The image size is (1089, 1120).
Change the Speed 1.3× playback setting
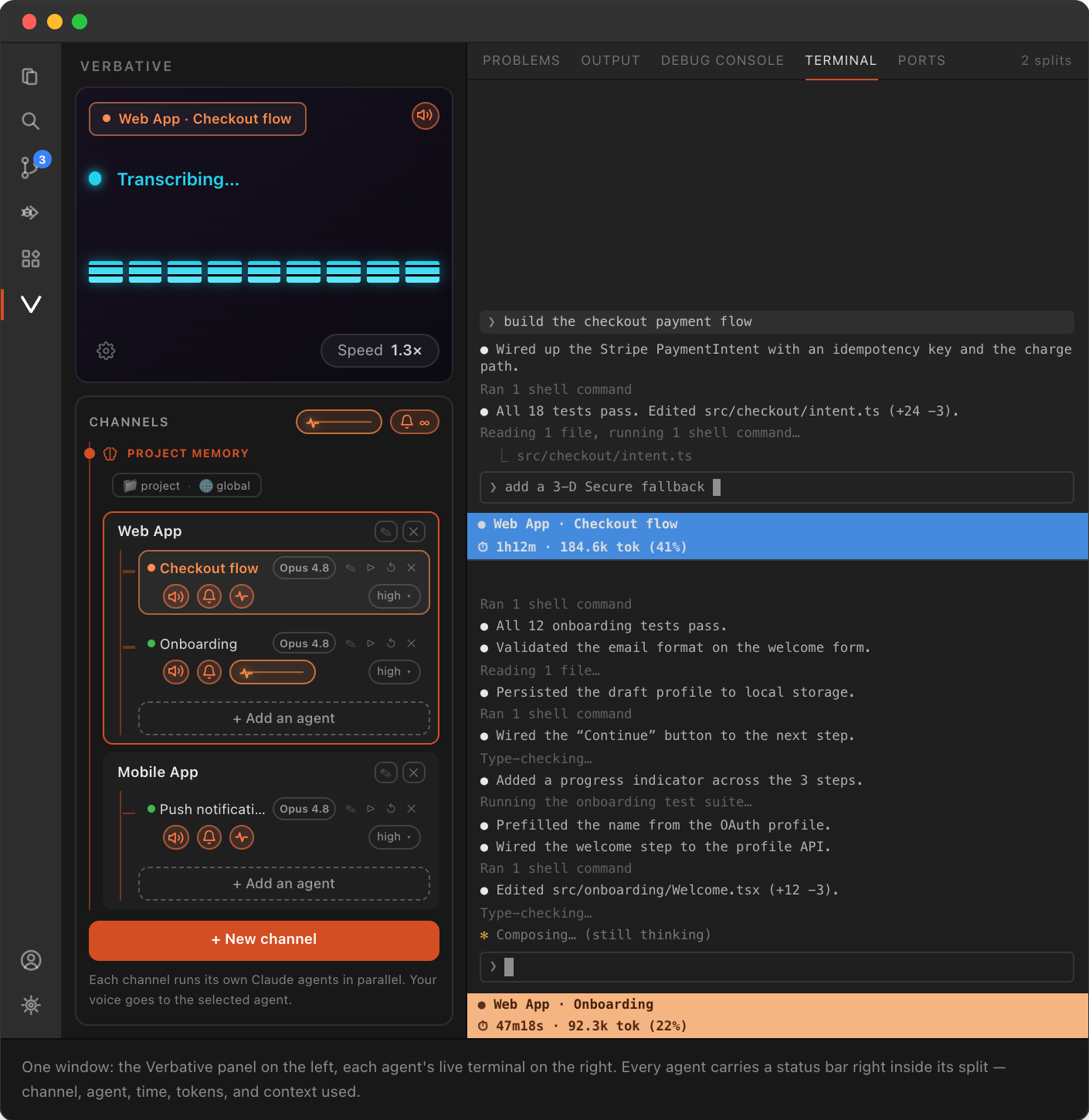tap(380, 351)
